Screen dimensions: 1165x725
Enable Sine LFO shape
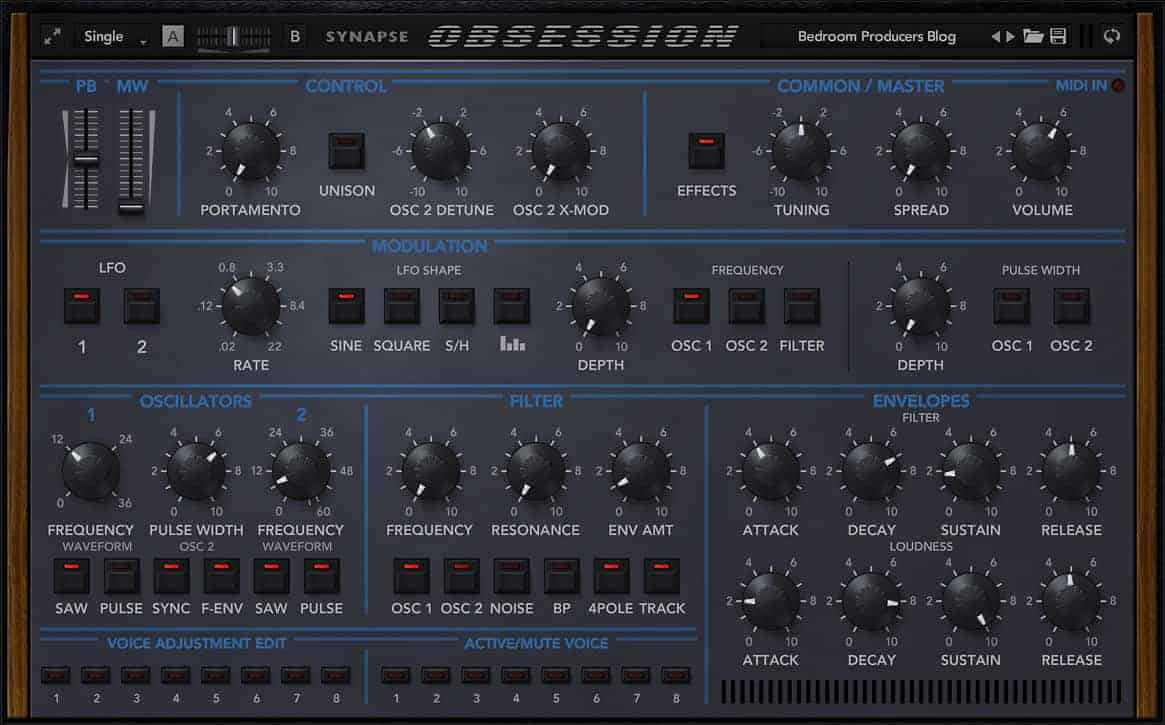point(346,306)
